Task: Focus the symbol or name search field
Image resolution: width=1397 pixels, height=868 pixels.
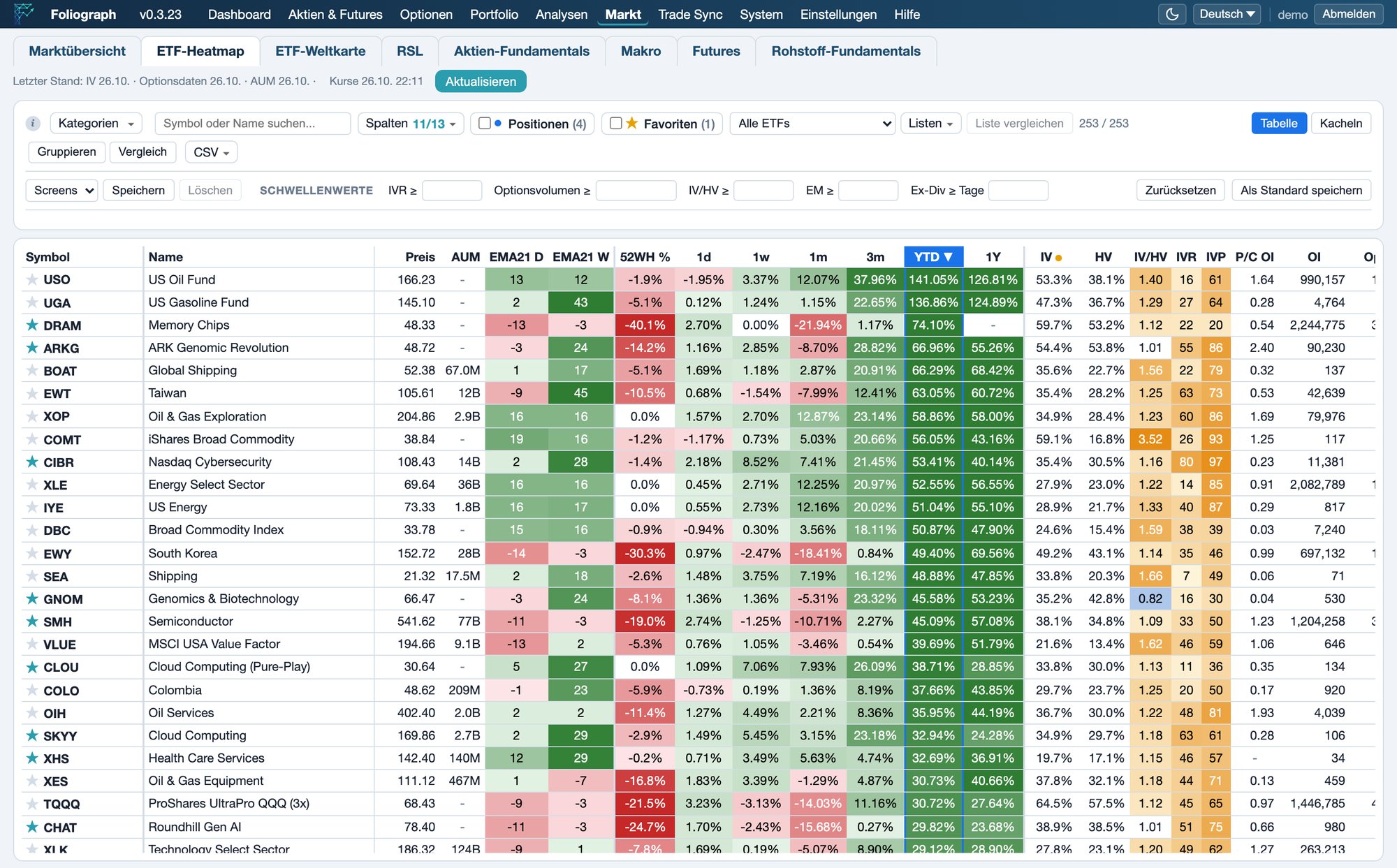Action: click(253, 124)
